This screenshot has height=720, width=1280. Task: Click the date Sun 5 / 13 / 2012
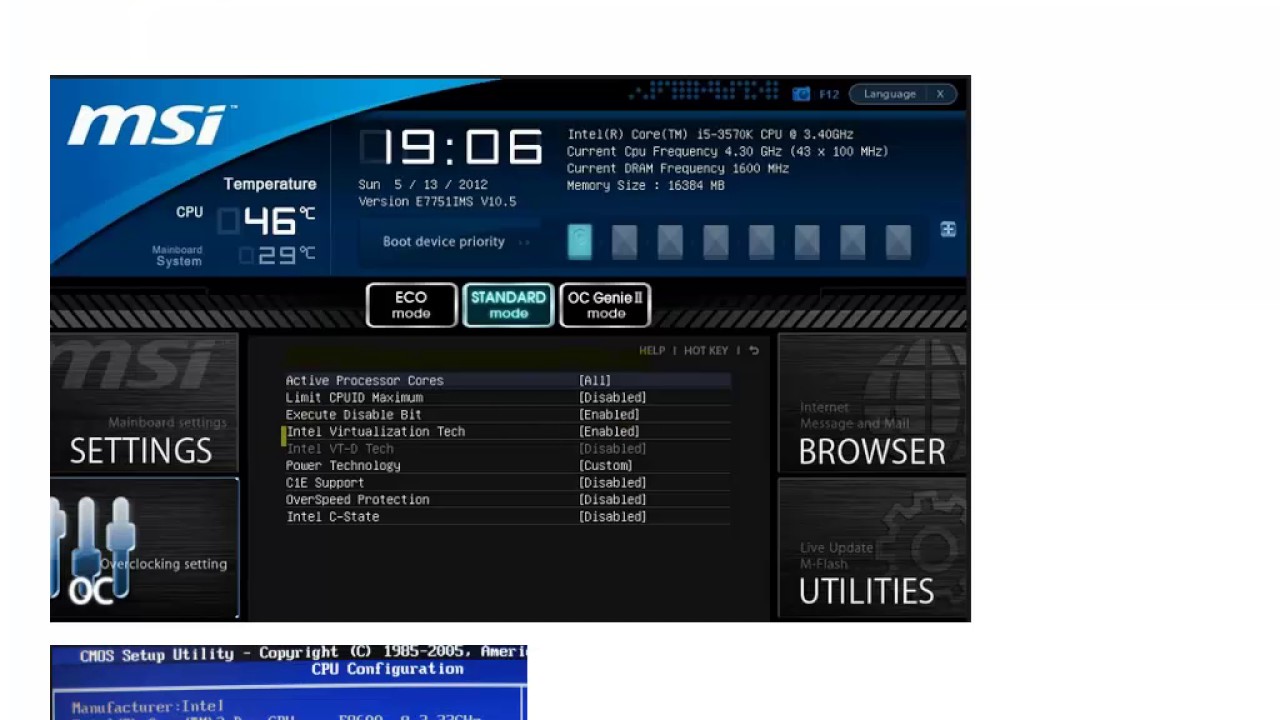coord(423,185)
